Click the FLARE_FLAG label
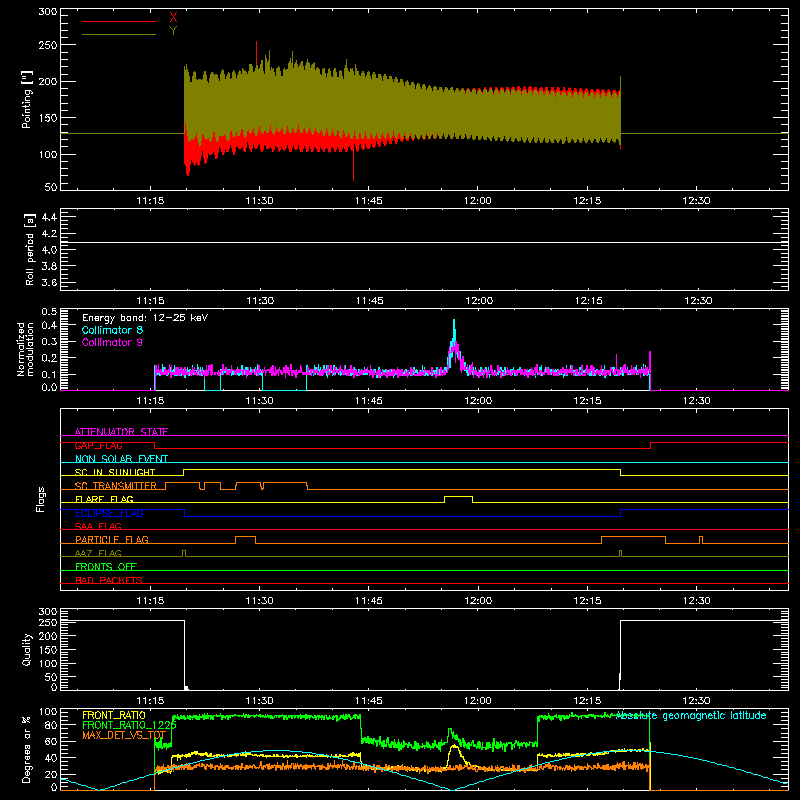Screen dimensions: 800x800 pos(104,499)
